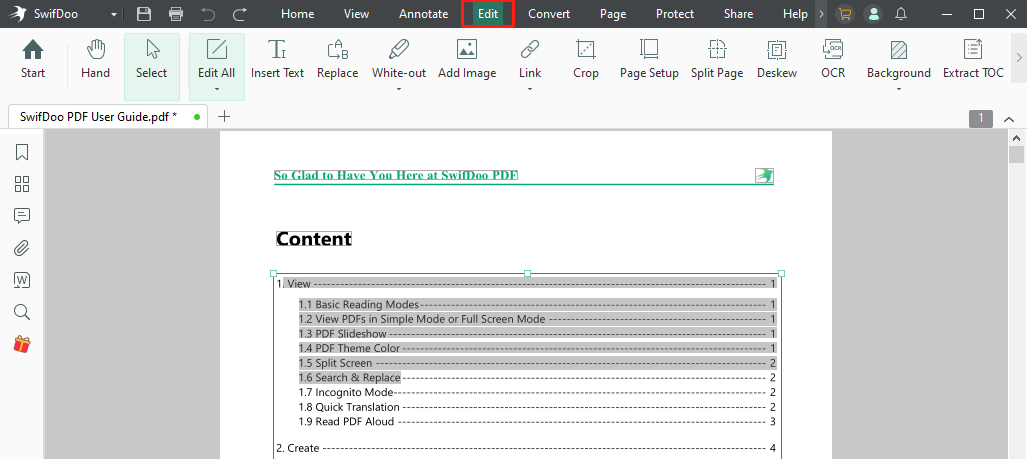Run the Deskew tool
This screenshot has width=1027, height=459.
click(x=777, y=59)
